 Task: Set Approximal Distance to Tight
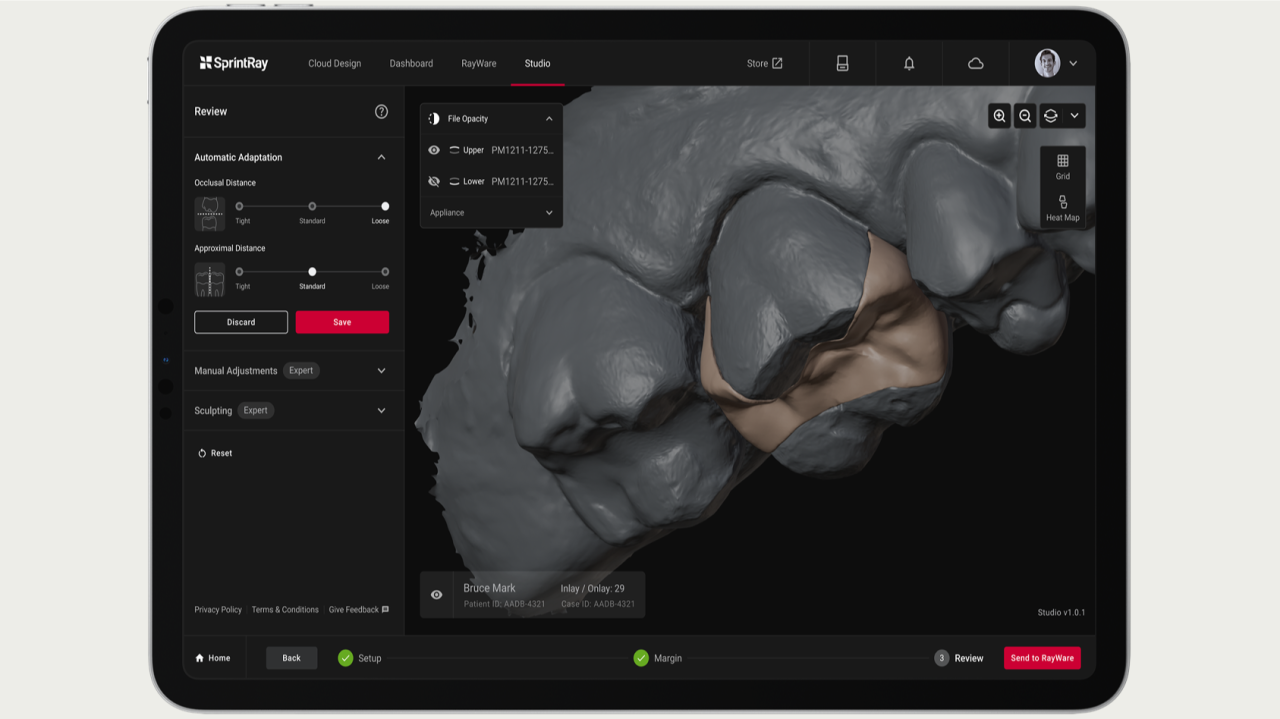tap(239, 272)
